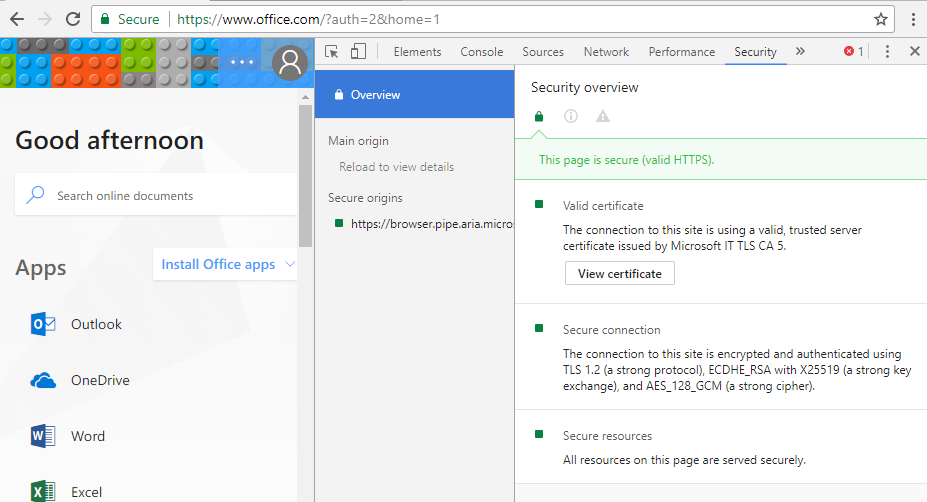The height and width of the screenshot is (502, 927).
Task: Click the 'Secure origins' heading
Action: click(x=365, y=197)
